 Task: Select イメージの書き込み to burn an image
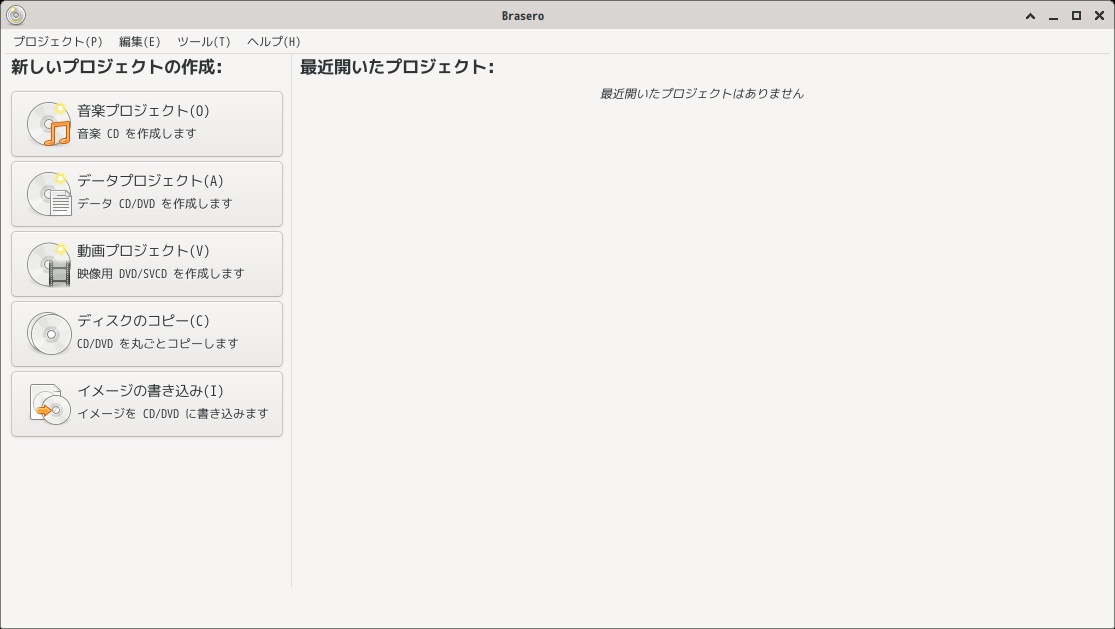tap(147, 403)
